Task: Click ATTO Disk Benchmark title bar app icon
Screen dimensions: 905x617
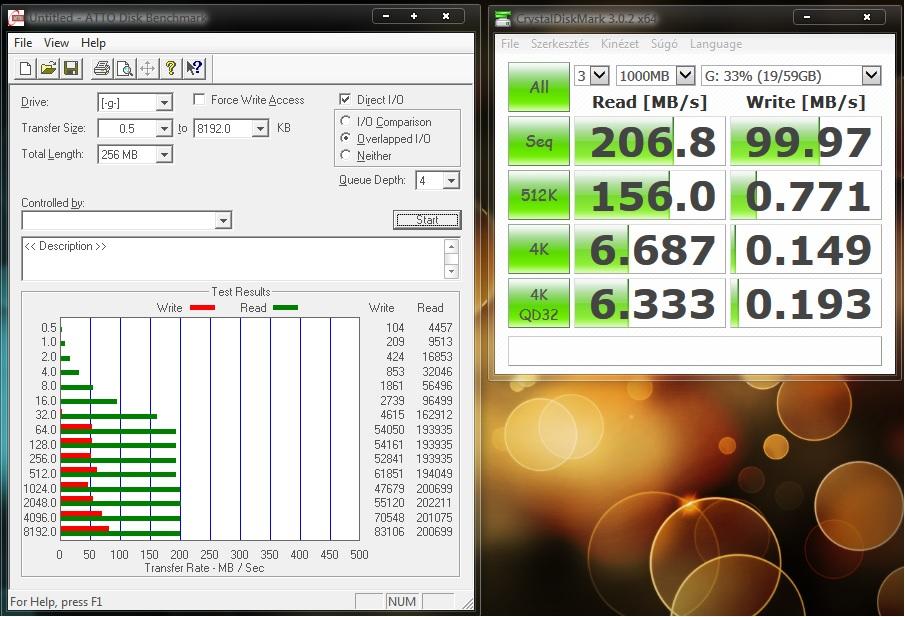Action: coord(17,18)
